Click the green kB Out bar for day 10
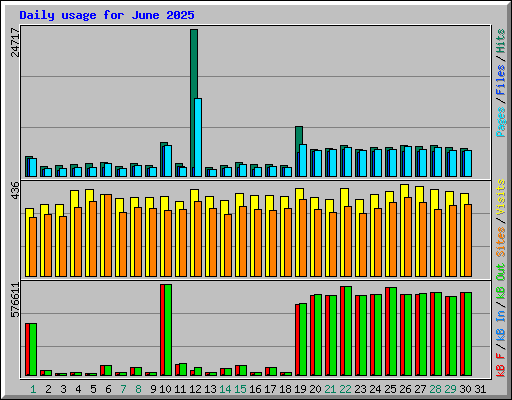Viewport: 512px width, 400px height. (168, 330)
